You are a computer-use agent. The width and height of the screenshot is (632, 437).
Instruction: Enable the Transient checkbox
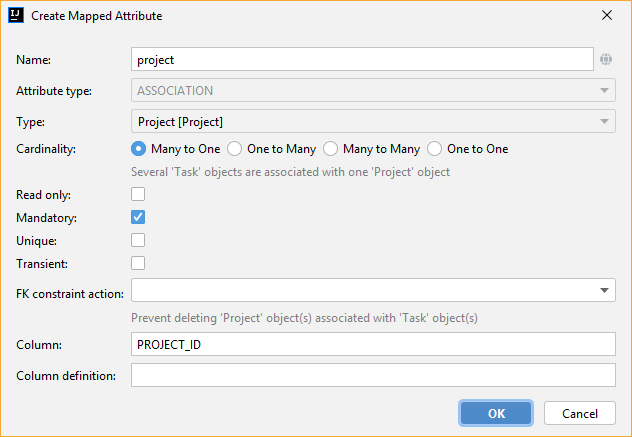138,263
